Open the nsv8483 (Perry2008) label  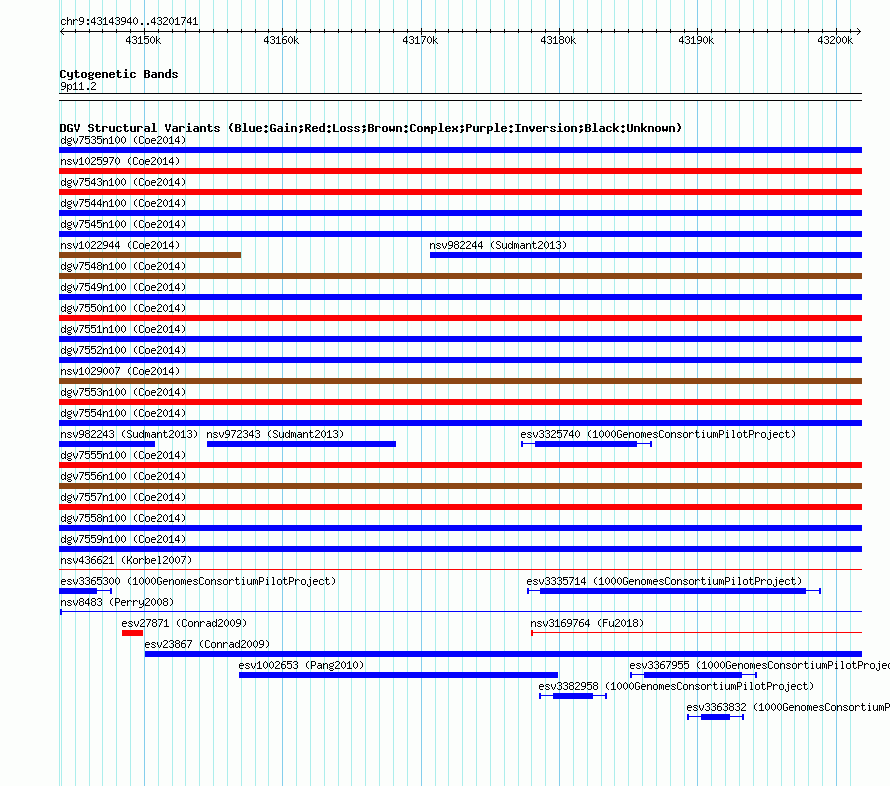point(117,602)
